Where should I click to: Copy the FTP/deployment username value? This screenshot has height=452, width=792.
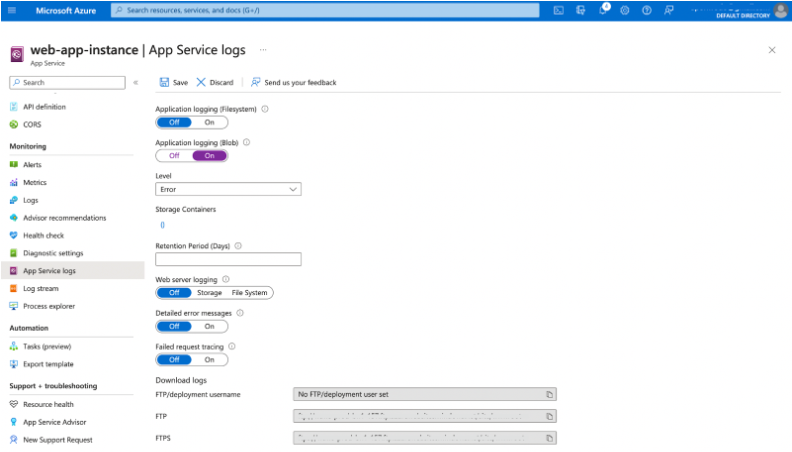click(x=549, y=394)
